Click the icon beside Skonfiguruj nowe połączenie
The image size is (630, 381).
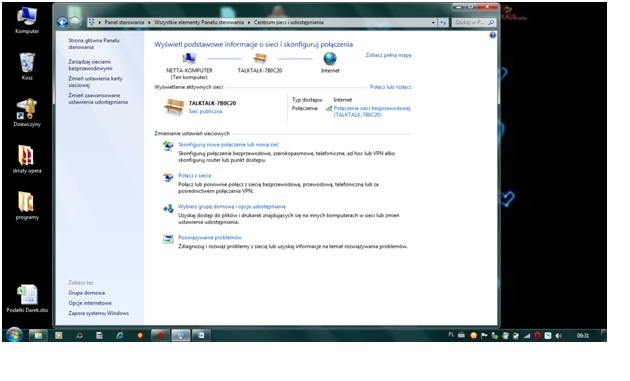[168, 146]
